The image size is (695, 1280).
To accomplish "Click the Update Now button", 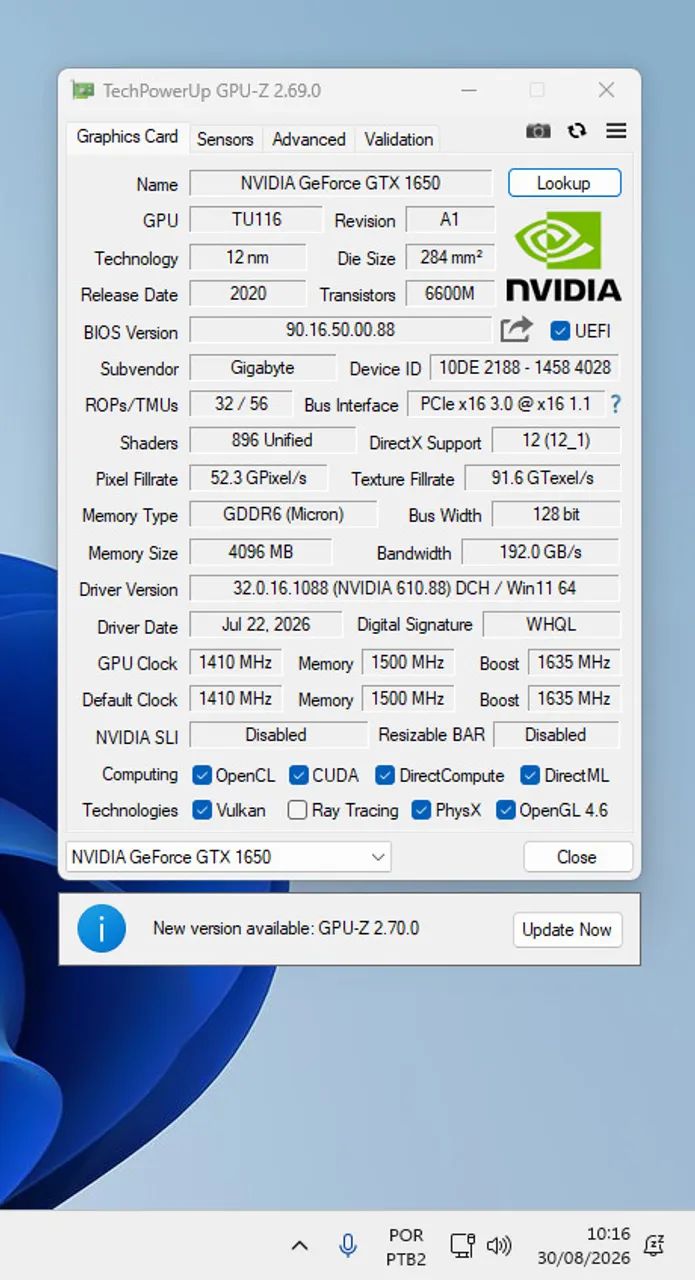I will pos(567,929).
